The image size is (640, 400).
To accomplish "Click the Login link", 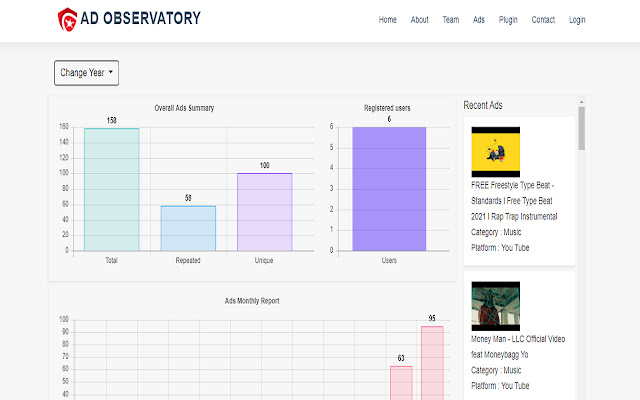I will click(x=577, y=20).
